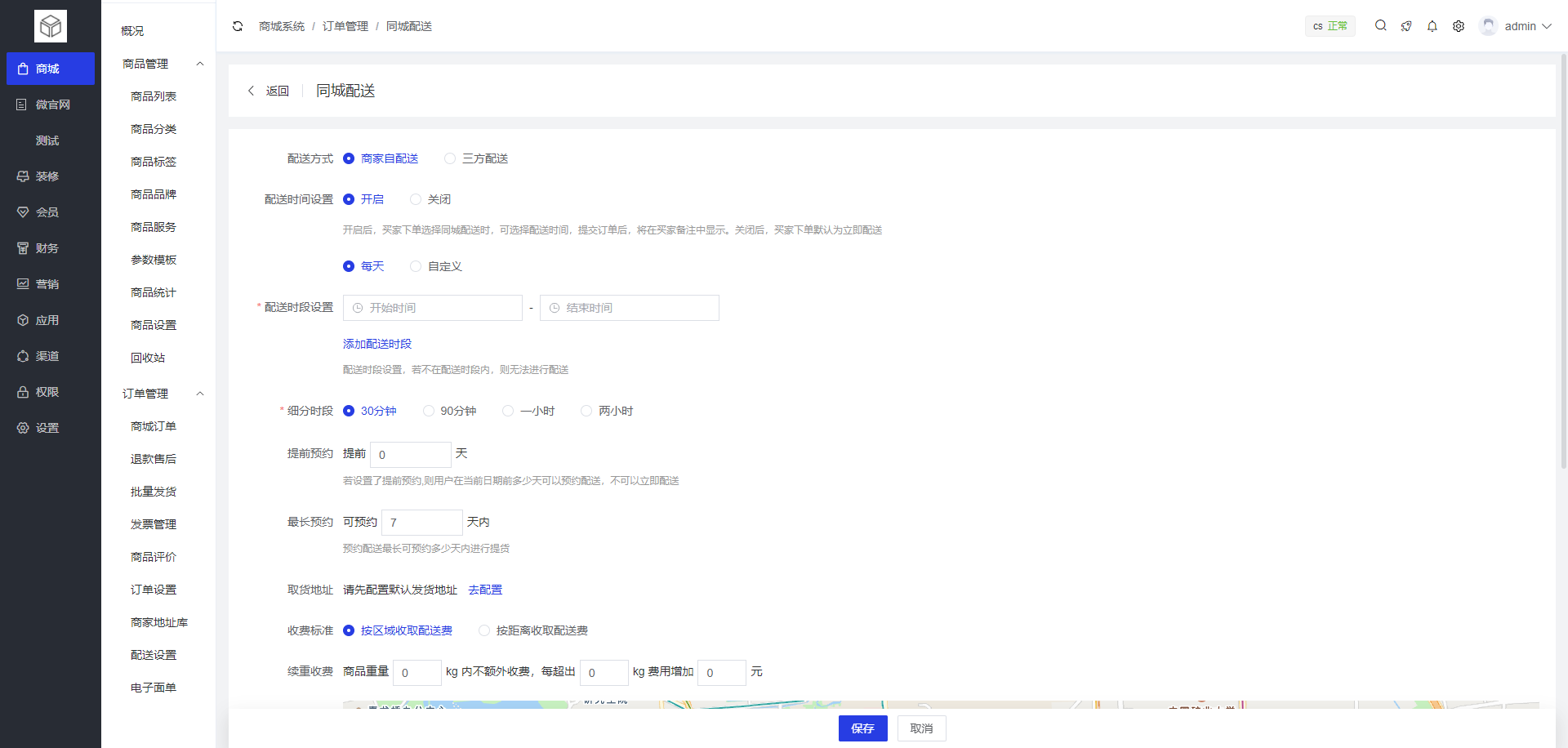The image size is (1568, 748).
Task: Open the admin account dropdown
Action: pyautogui.click(x=1521, y=25)
